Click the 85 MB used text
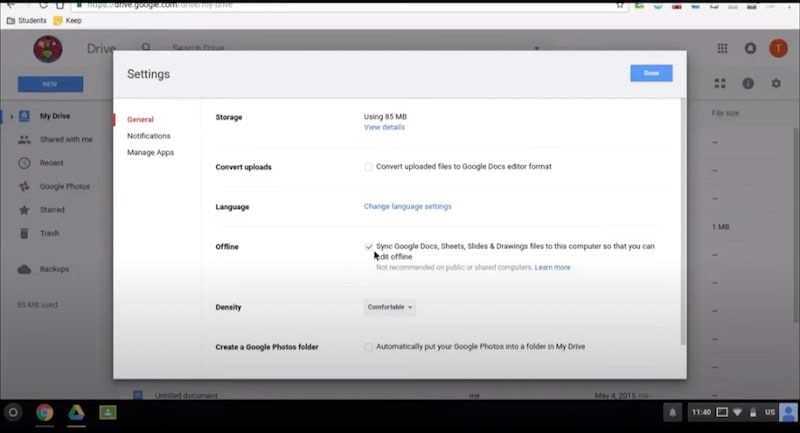Screen dimensions: 800x433 click(x=37, y=305)
